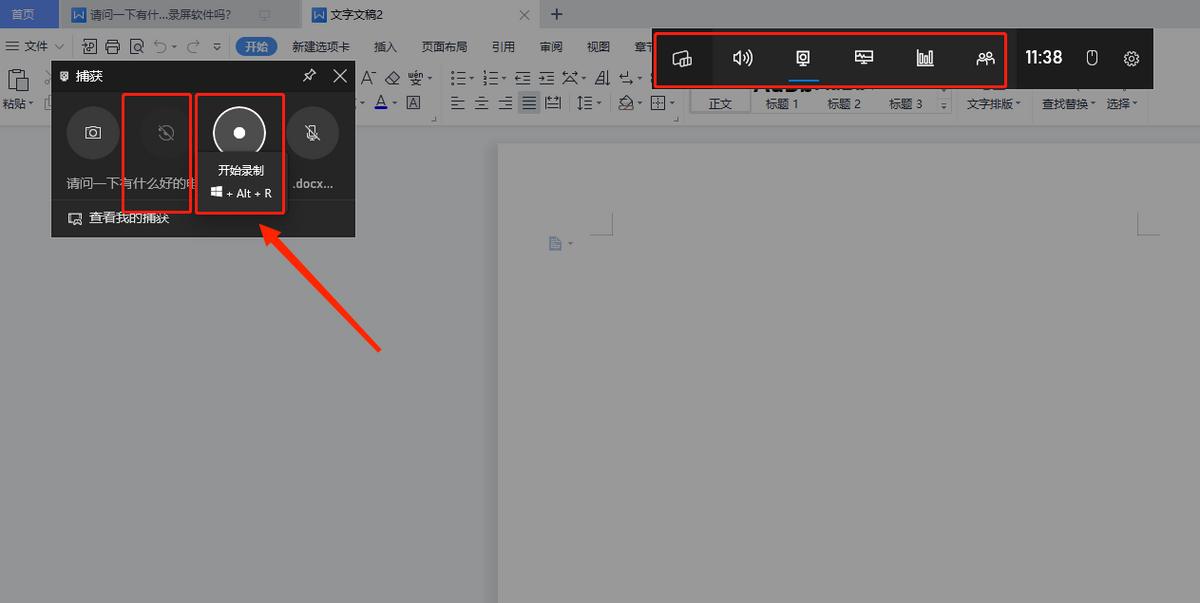The width and height of the screenshot is (1200, 603).
Task: Pin the capture panel with the pin icon
Action: click(310, 76)
